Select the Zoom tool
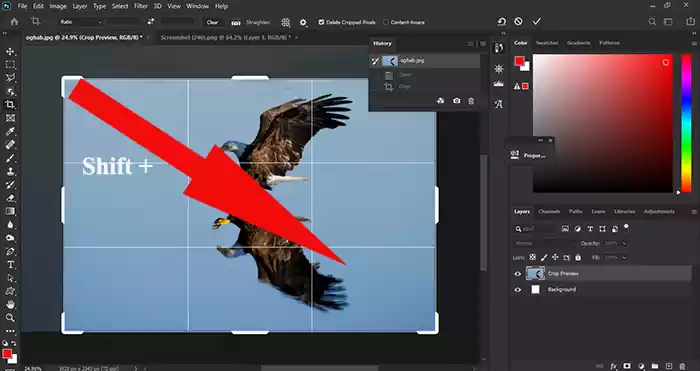 [10, 318]
